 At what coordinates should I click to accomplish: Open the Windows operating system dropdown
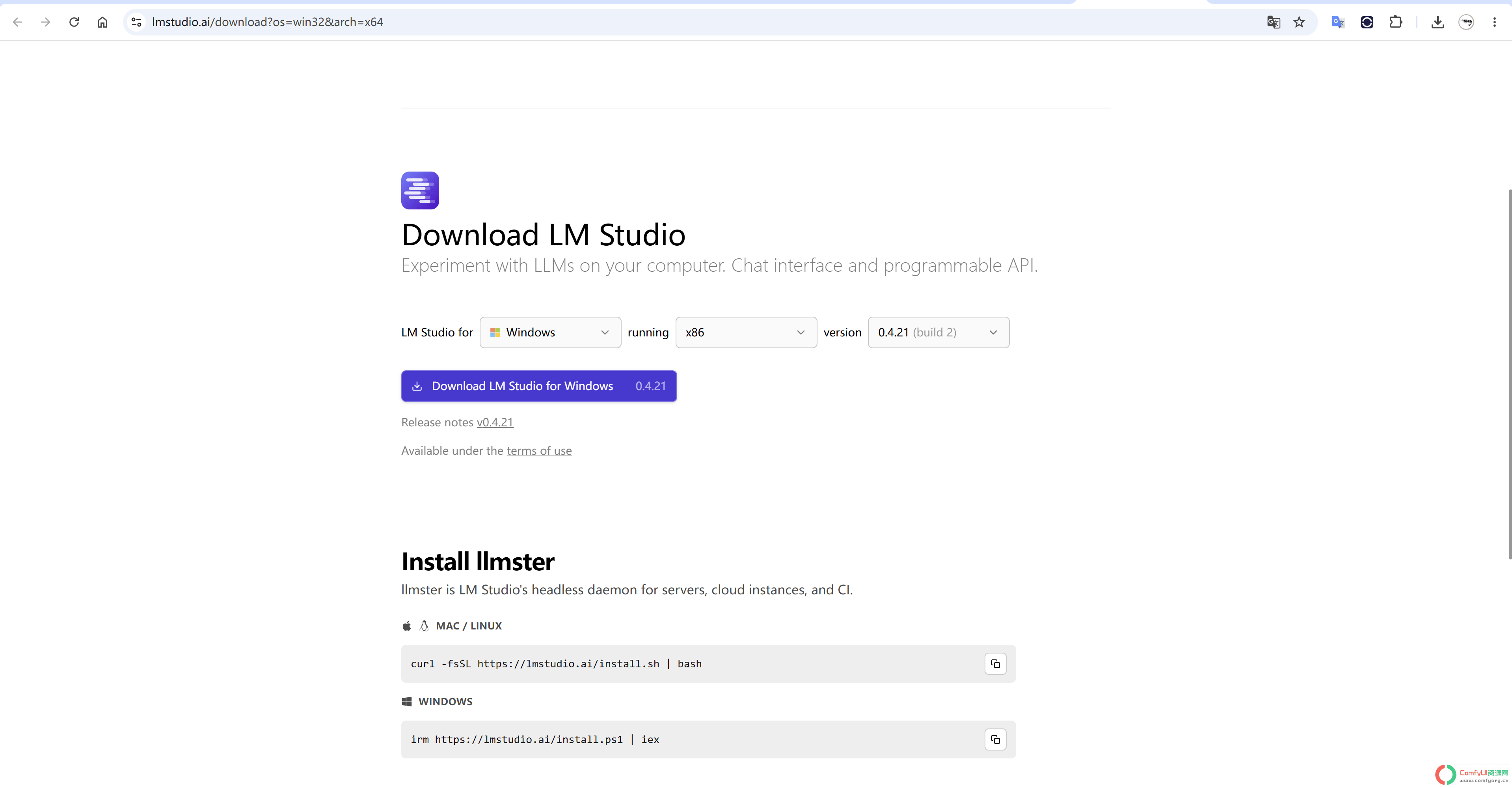(x=550, y=332)
